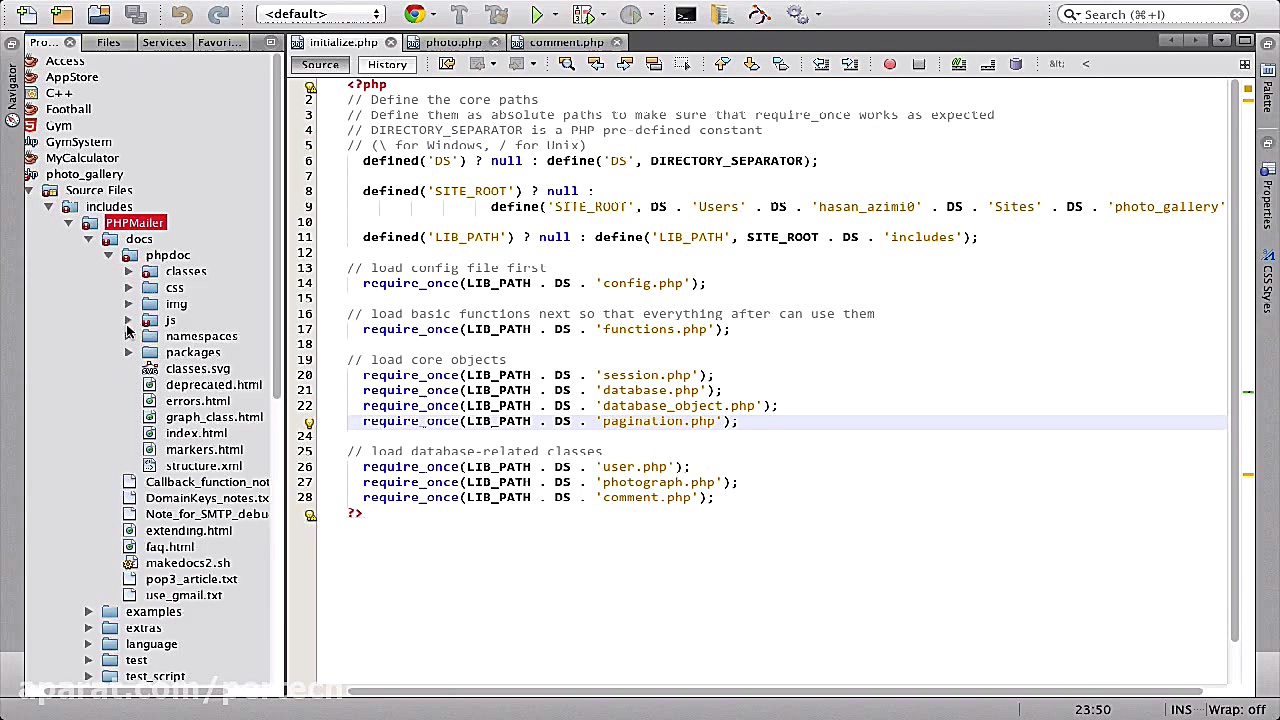Image resolution: width=1280 pixels, height=720 pixels.
Task: Expand the namespaces folder
Action: tap(128, 336)
